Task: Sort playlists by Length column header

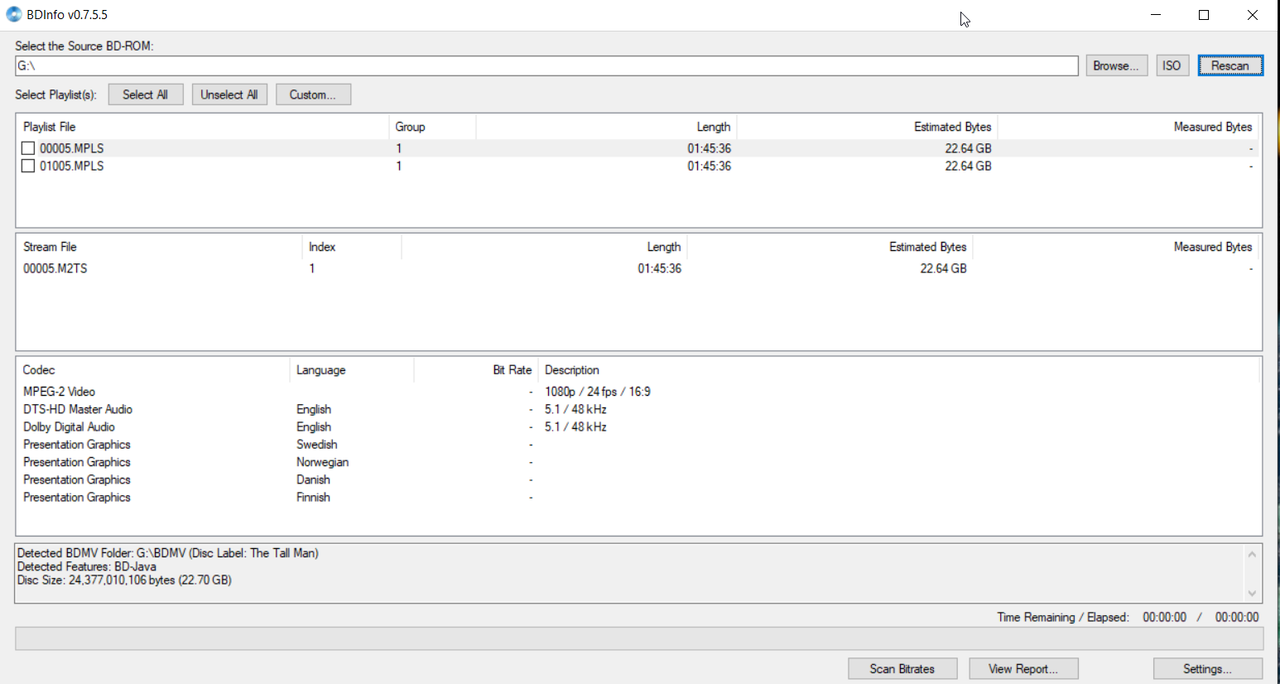Action: pos(606,127)
